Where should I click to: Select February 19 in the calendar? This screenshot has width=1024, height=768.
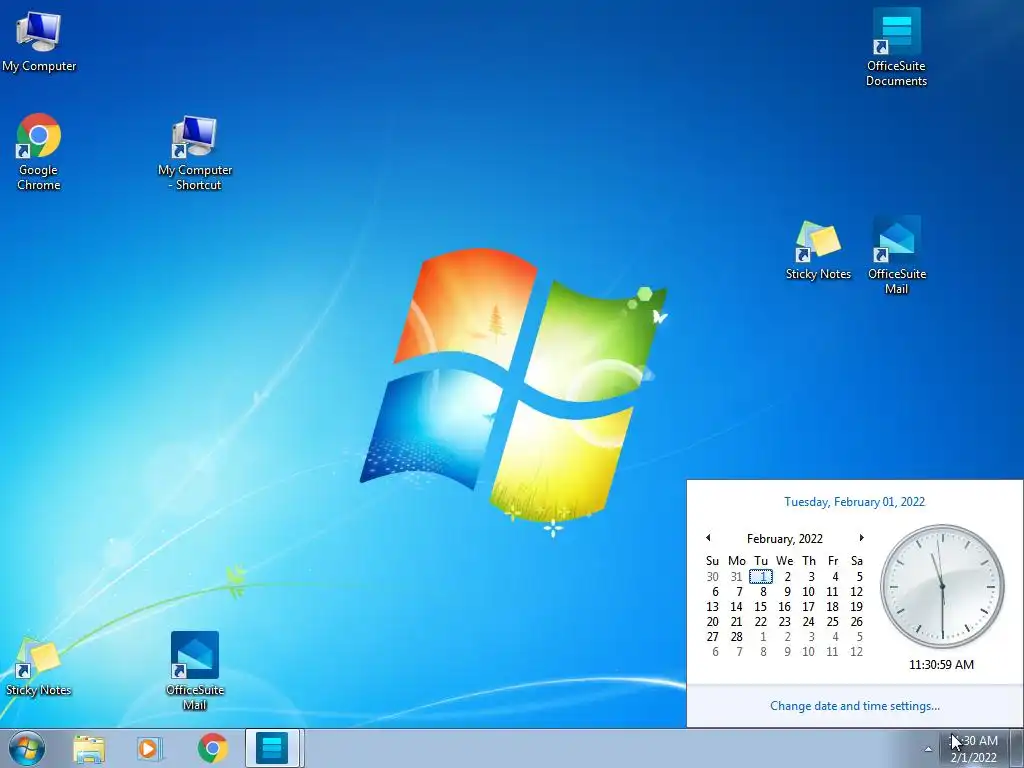(857, 607)
